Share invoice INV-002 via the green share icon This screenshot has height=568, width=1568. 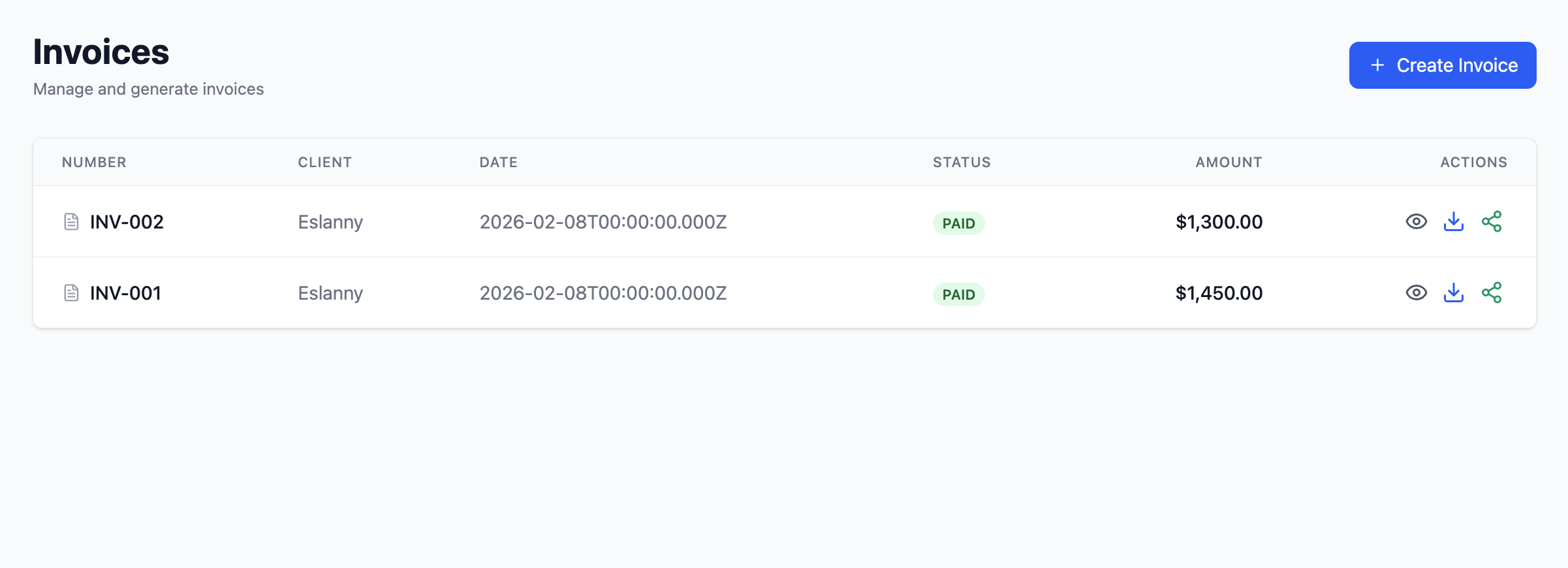click(1492, 222)
